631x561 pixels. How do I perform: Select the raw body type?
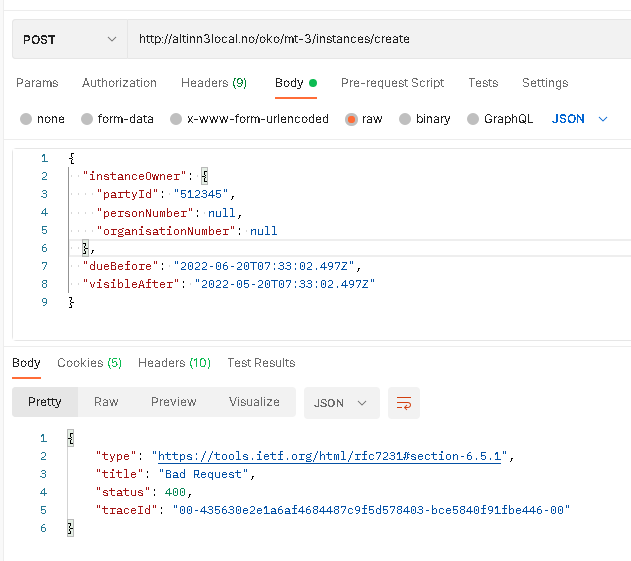(x=363, y=119)
